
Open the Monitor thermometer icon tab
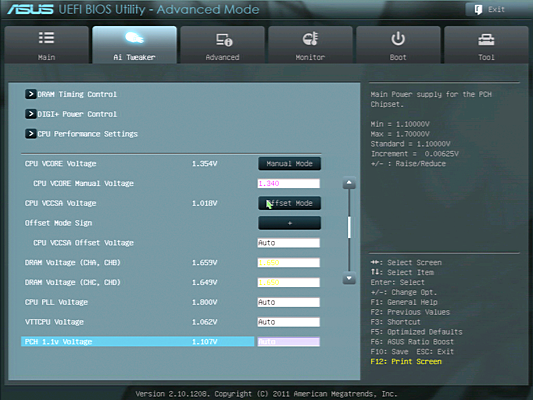310,39
